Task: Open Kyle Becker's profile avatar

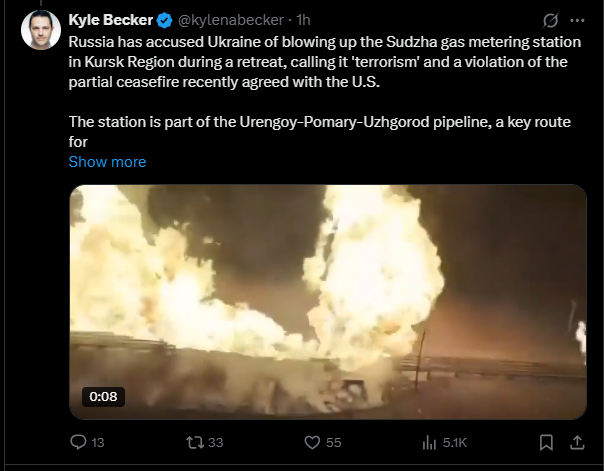Action: pos(41,30)
